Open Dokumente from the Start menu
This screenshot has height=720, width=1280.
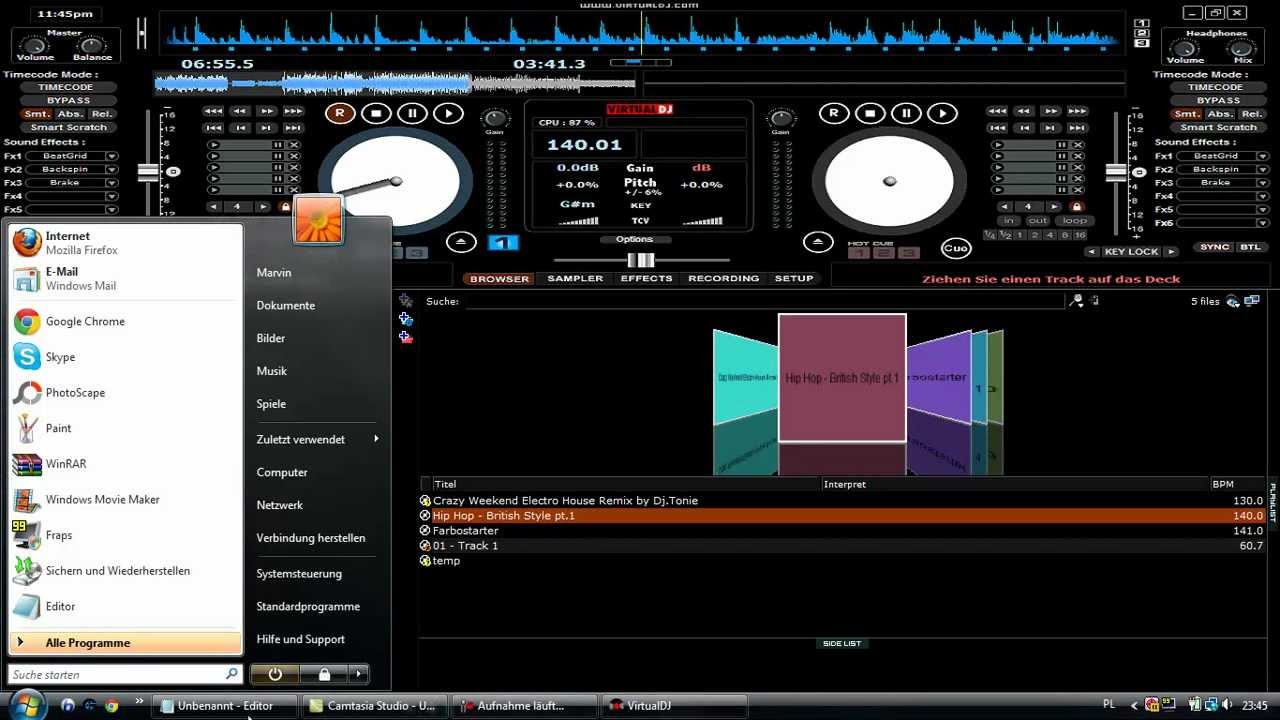point(285,306)
